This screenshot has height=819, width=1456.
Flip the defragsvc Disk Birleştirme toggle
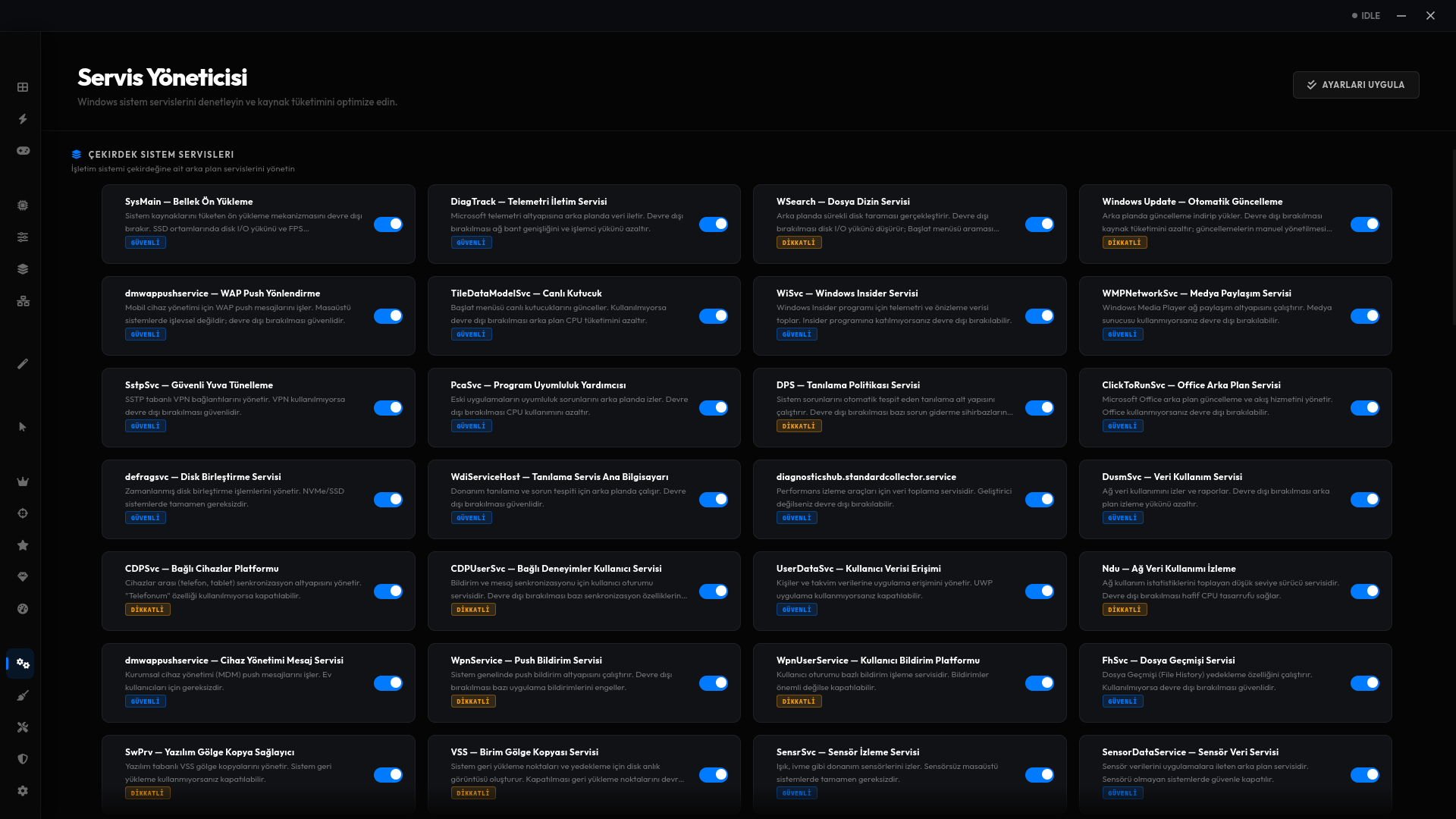(388, 500)
